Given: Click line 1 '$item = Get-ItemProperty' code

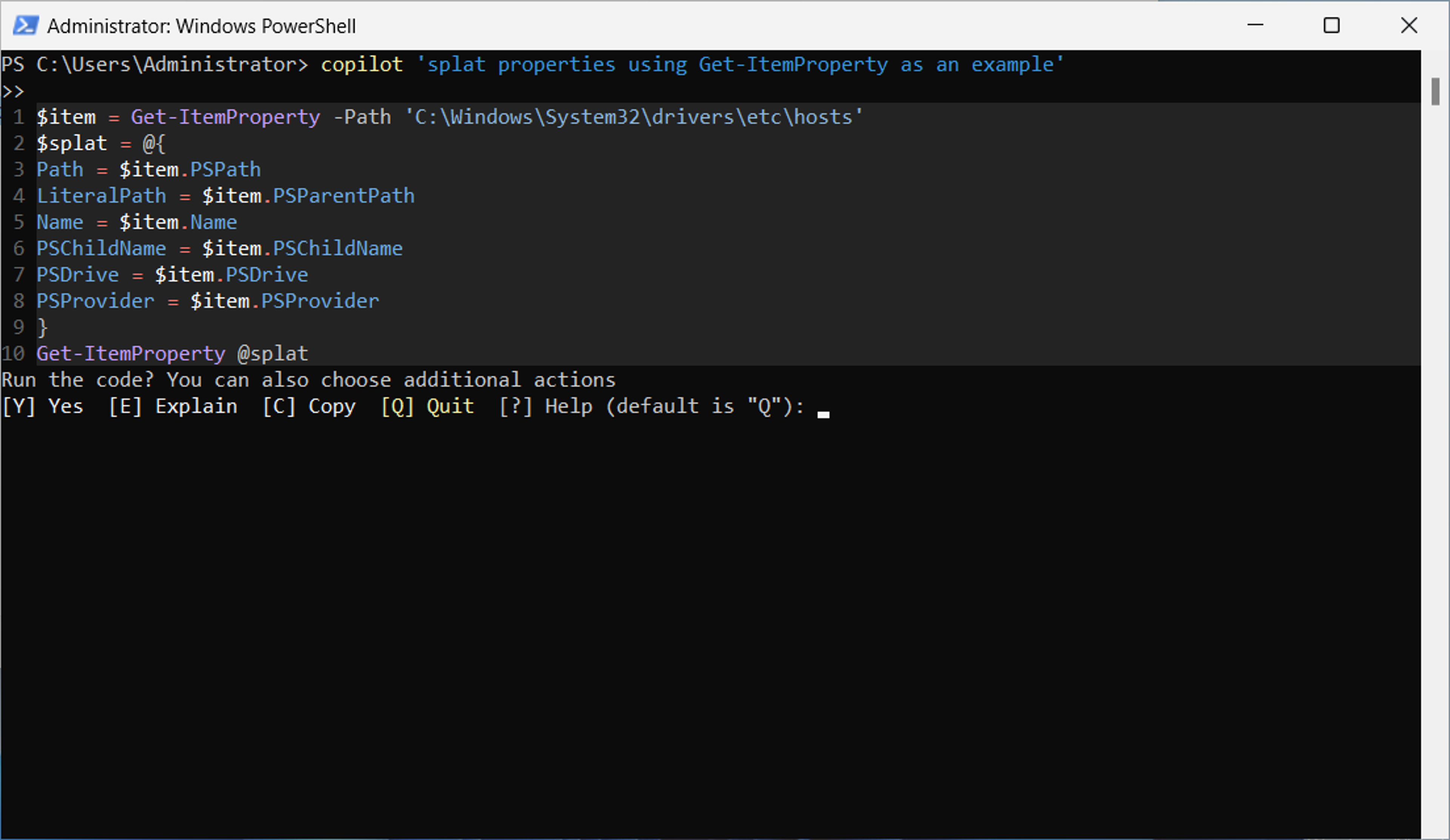Looking at the screenshot, I should 178,117.
